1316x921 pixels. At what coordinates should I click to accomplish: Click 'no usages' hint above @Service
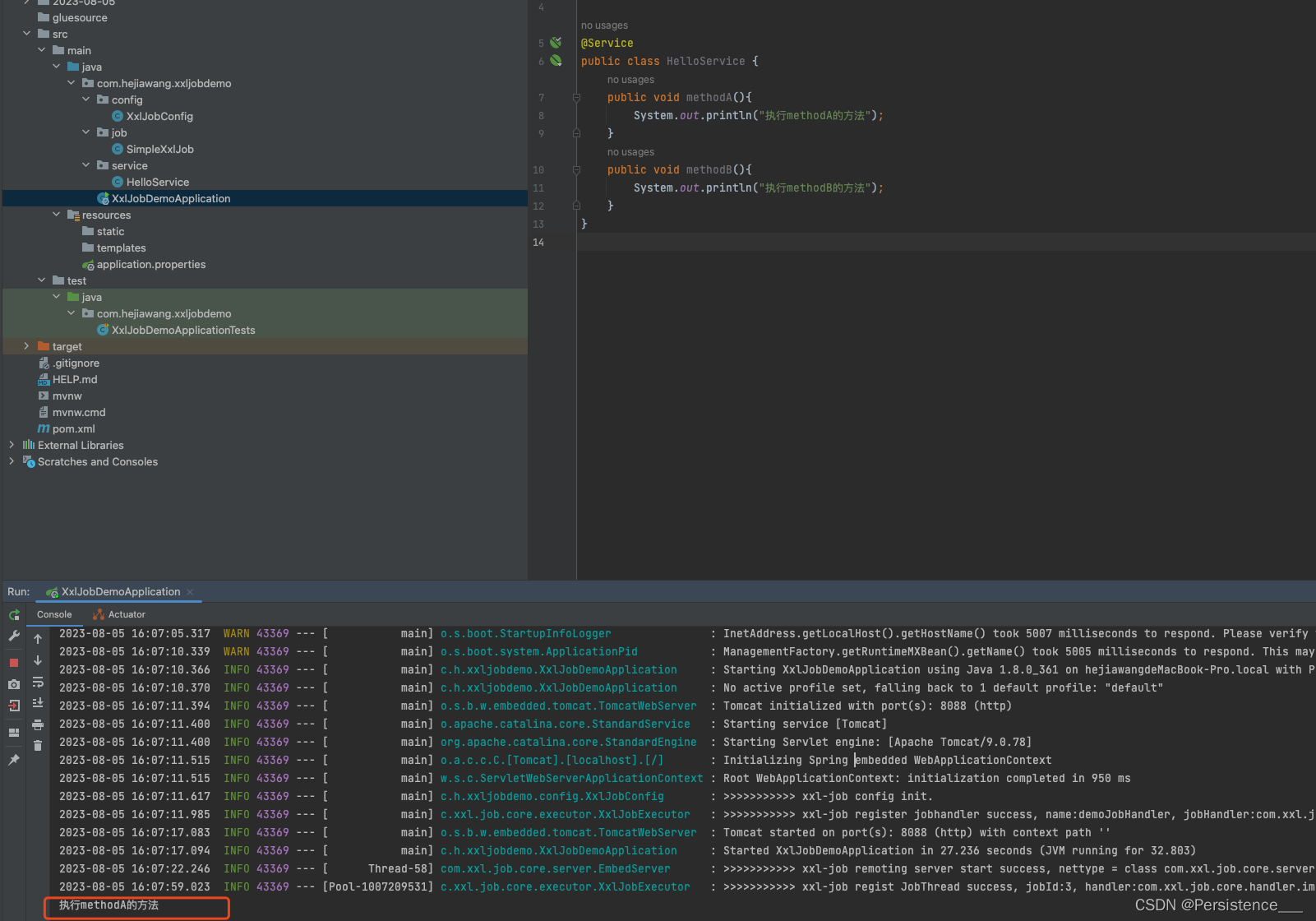604,25
